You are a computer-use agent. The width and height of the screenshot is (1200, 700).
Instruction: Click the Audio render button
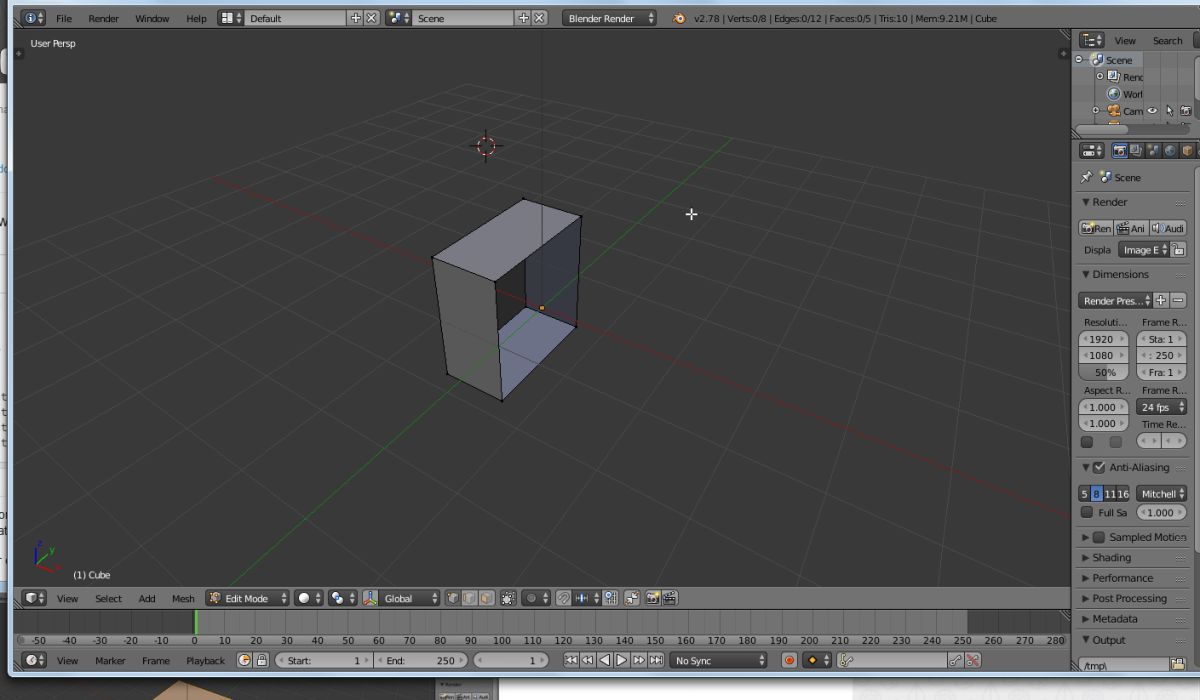pos(1167,228)
